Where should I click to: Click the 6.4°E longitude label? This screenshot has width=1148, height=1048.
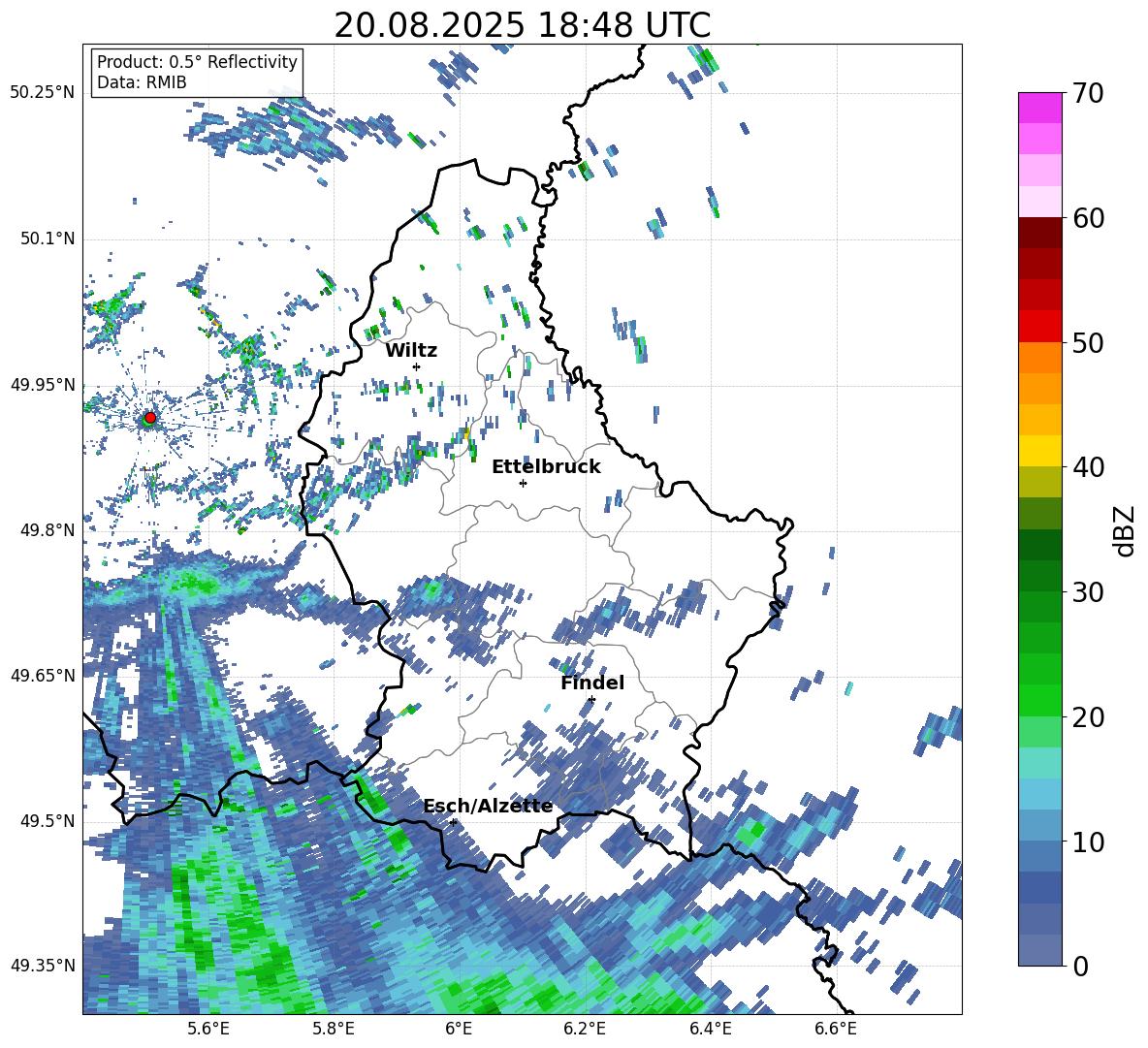point(710,1030)
